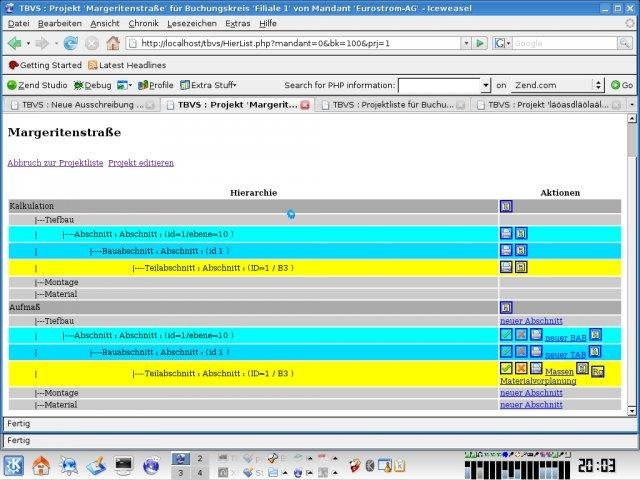Image resolution: width=640 pixels, height=480 pixels.
Task: Click delete X icon in Aufmaß Bauabschnitt row
Action: pyautogui.click(x=521, y=351)
